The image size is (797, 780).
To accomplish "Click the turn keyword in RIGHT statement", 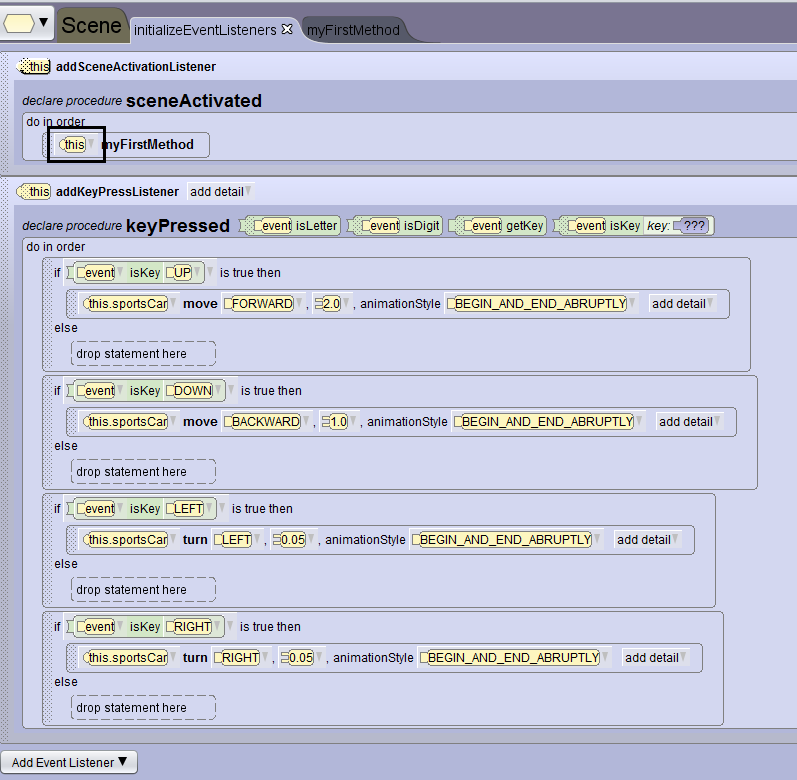I will [195, 658].
